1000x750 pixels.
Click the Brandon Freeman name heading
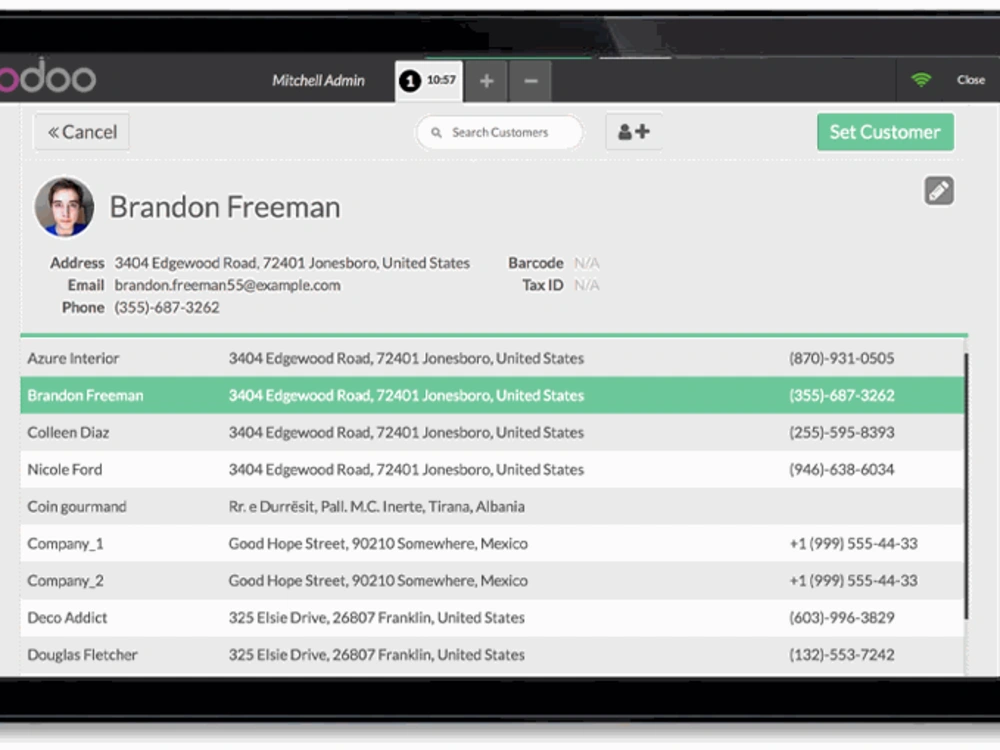tap(225, 207)
